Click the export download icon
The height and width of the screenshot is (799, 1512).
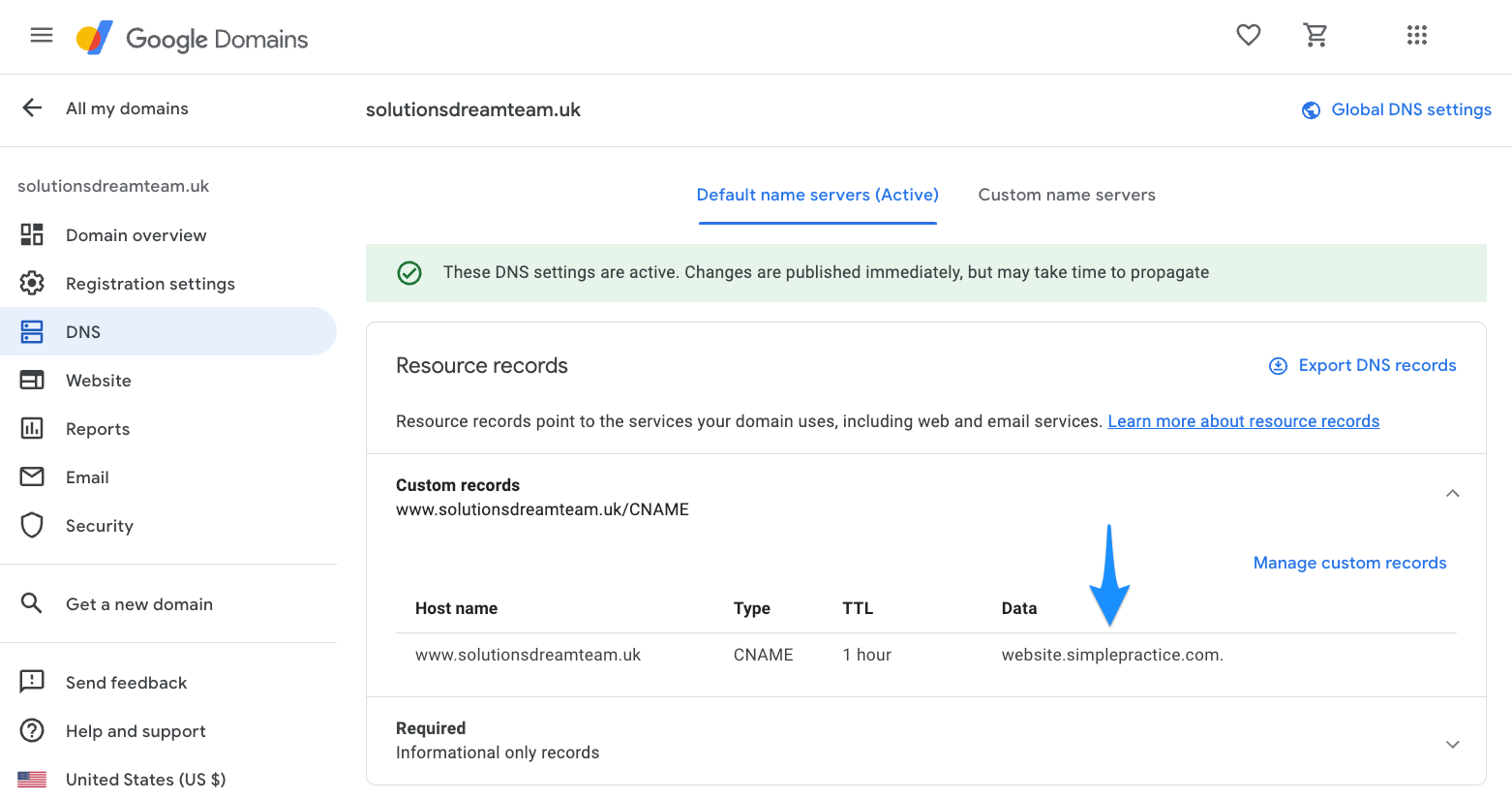pyautogui.click(x=1278, y=366)
